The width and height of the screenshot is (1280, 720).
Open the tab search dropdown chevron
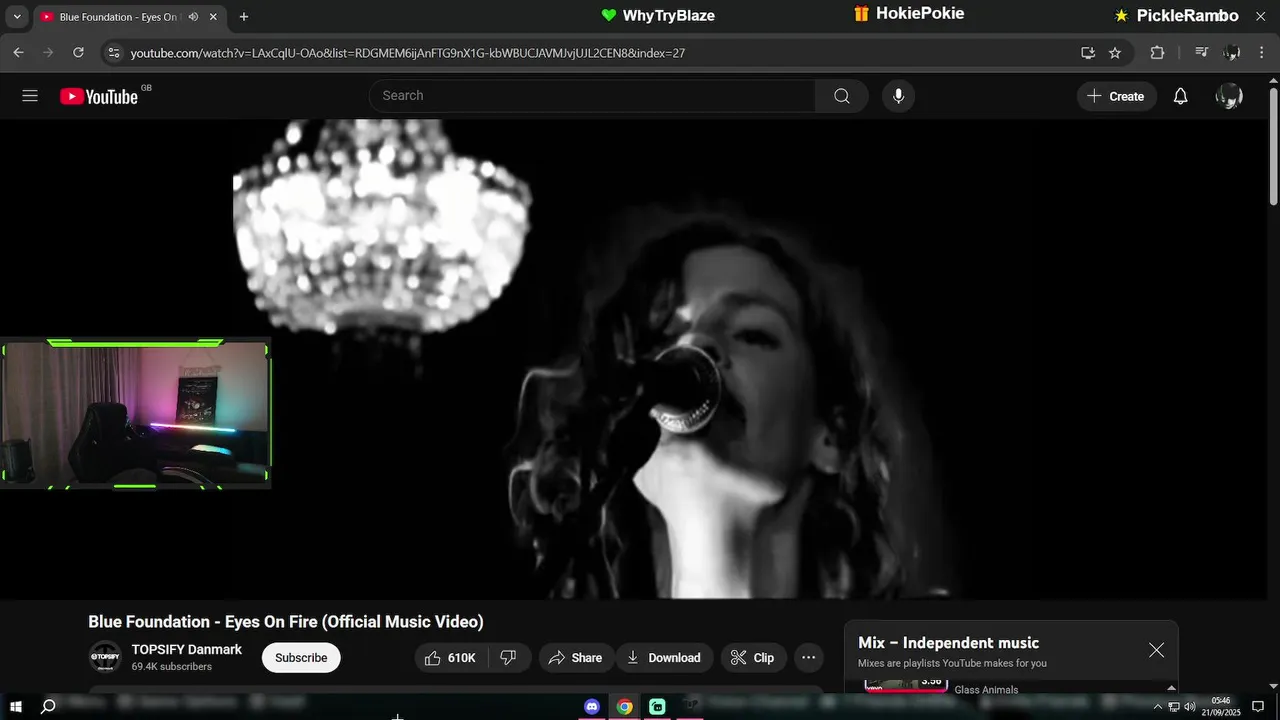(x=16, y=17)
